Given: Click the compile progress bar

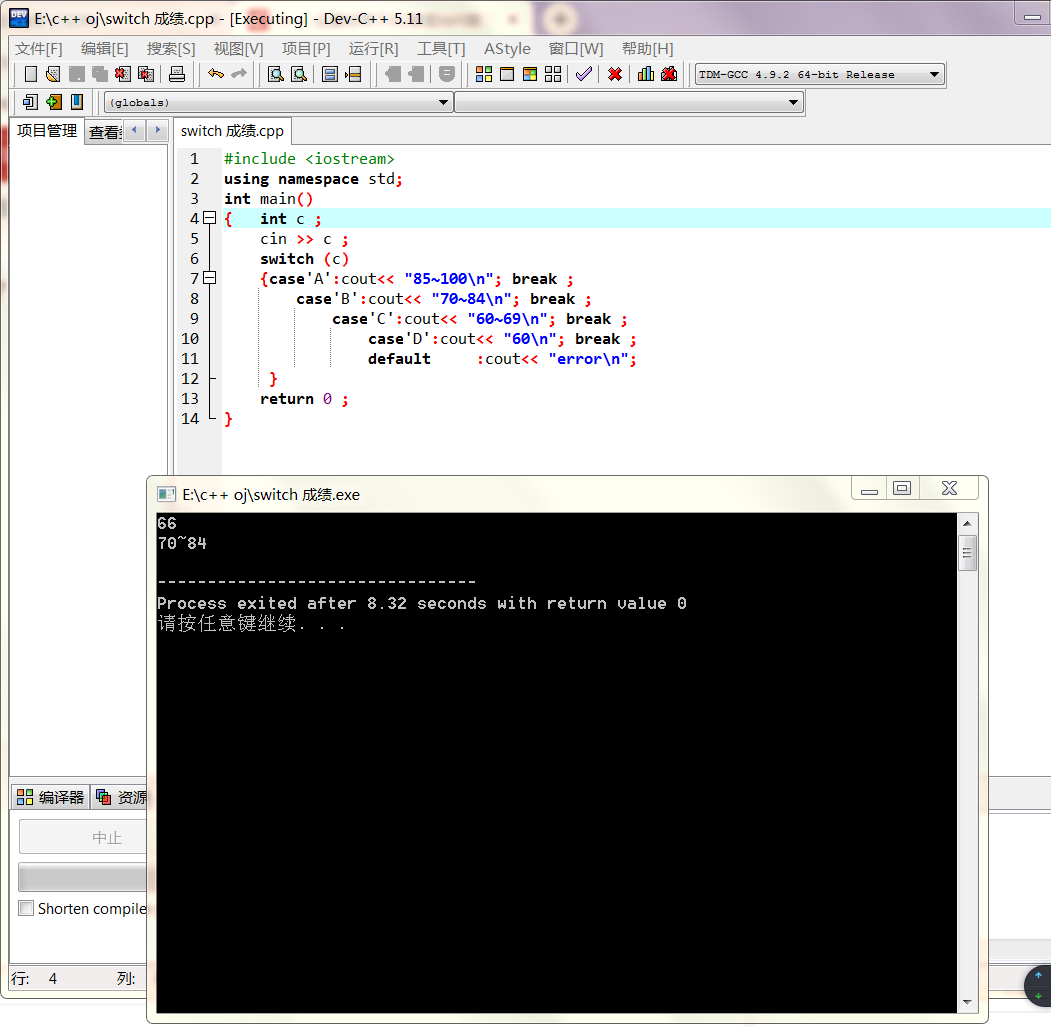Looking at the screenshot, I should (84, 876).
